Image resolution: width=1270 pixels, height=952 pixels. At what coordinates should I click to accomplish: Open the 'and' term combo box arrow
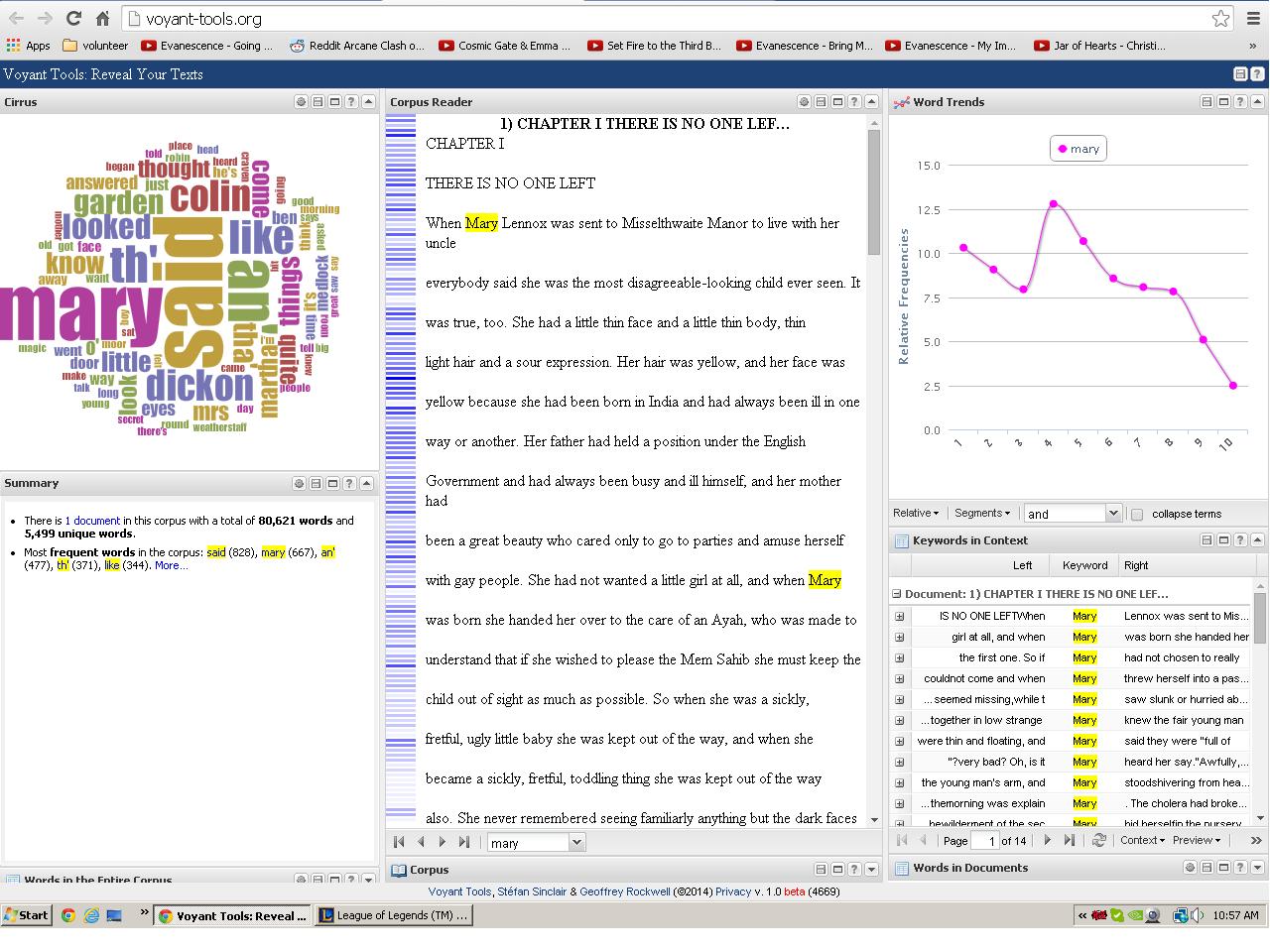pos(1112,514)
